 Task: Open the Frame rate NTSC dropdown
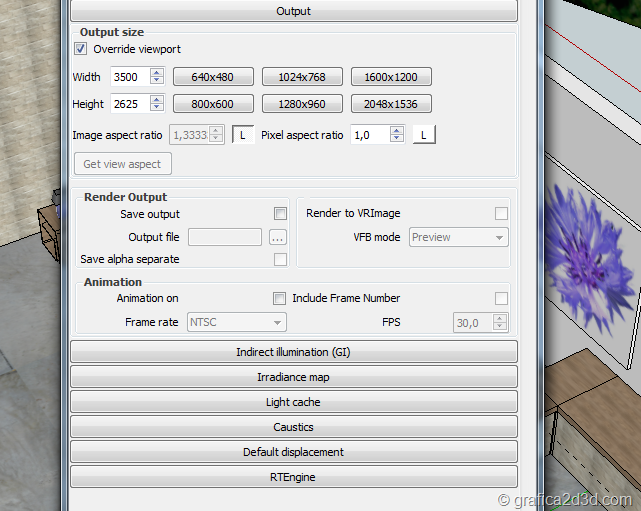[x=237, y=322]
